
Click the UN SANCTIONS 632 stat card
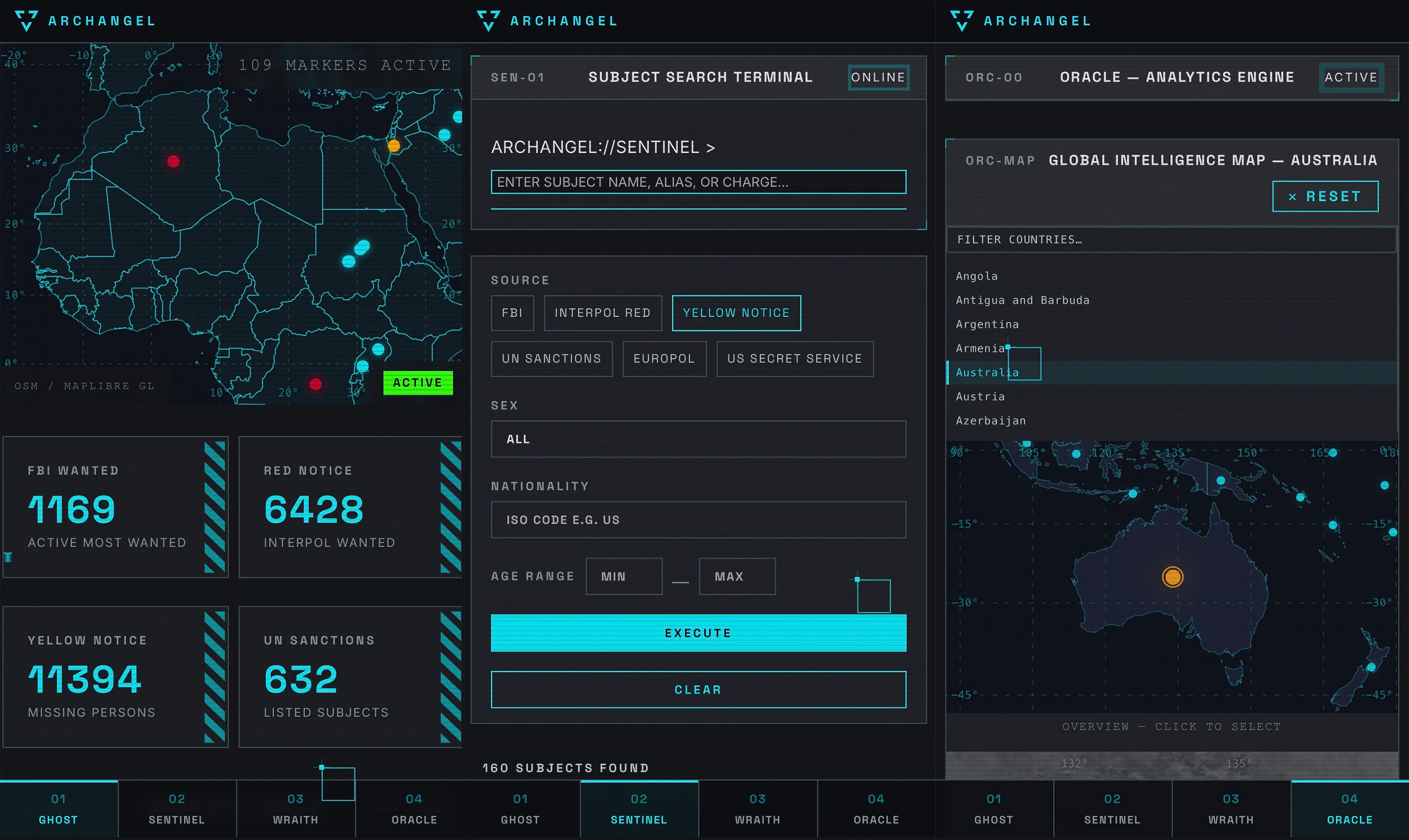pyautogui.click(x=350, y=677)
